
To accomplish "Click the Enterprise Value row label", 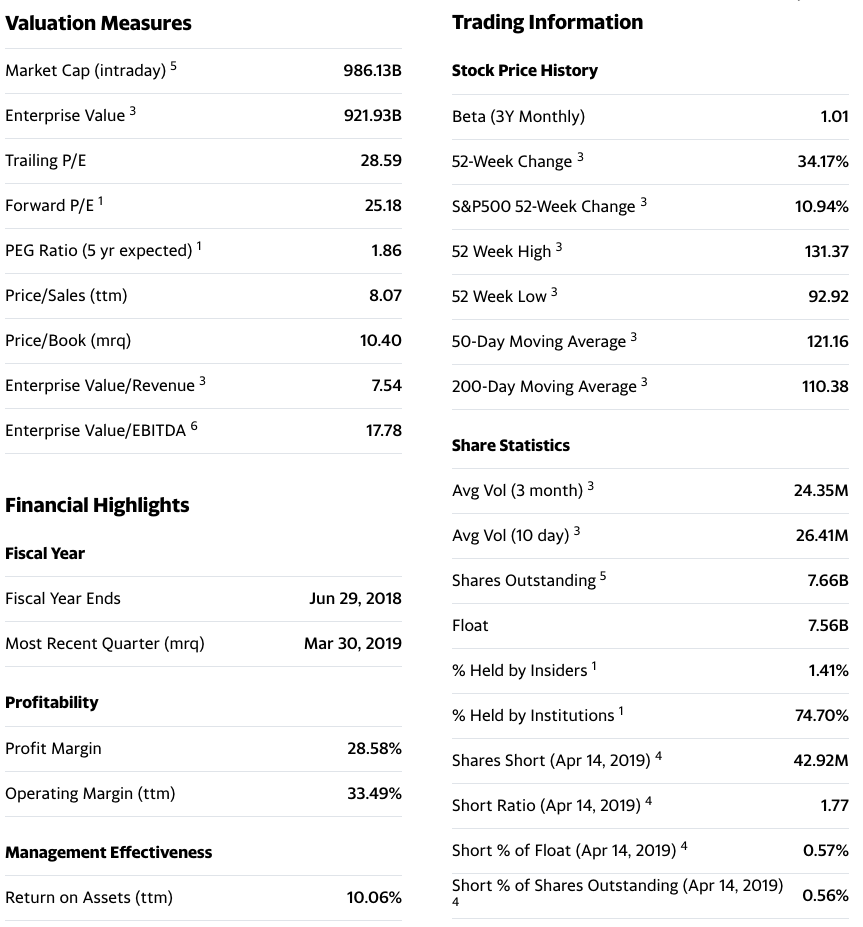I will click(65, 115).
